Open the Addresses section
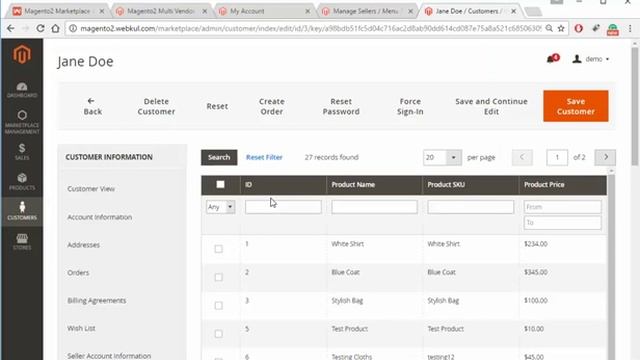The width and height of the screenshot is (640, 360). tap(83, 245)
